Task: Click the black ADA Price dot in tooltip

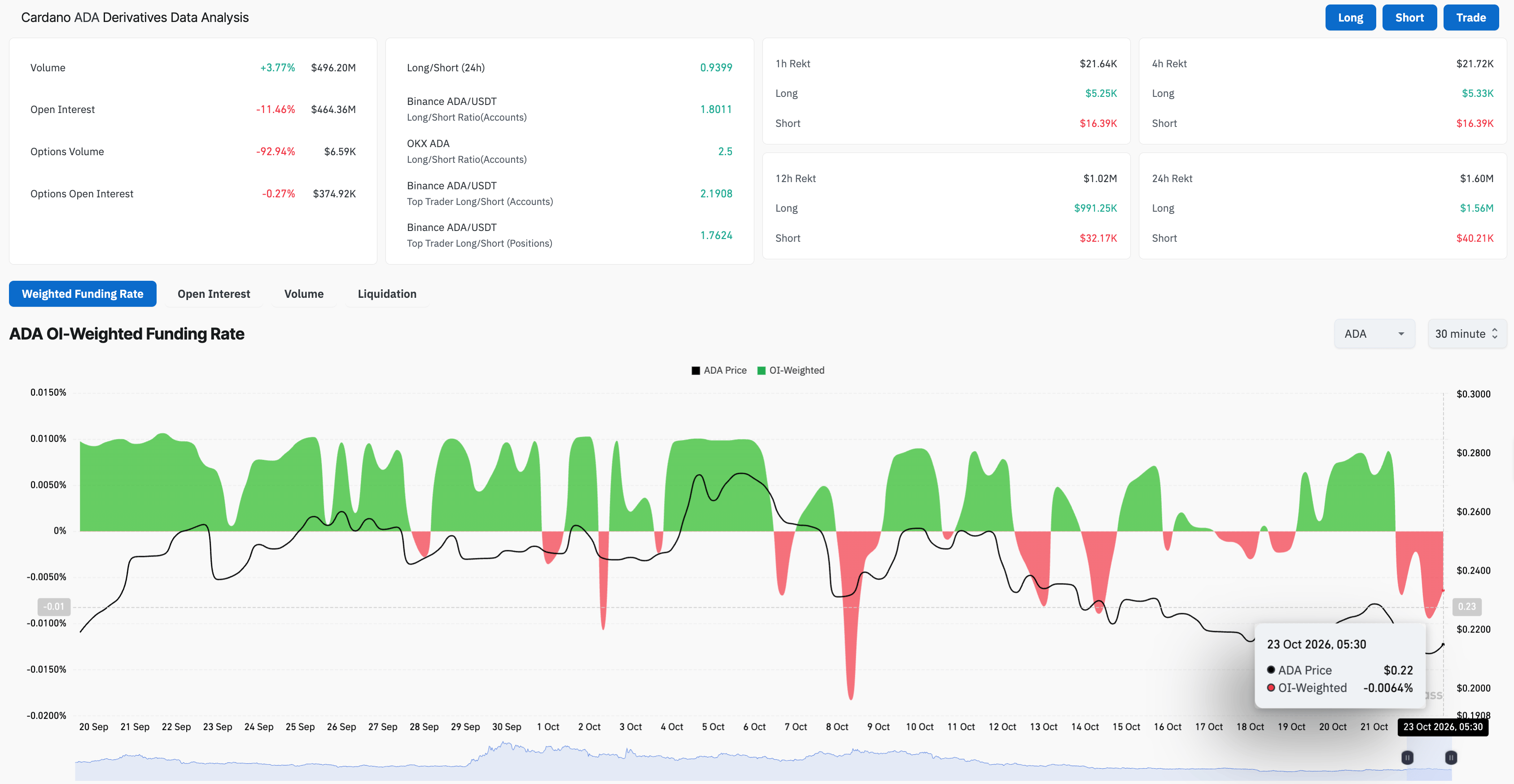Action: 1271,670
